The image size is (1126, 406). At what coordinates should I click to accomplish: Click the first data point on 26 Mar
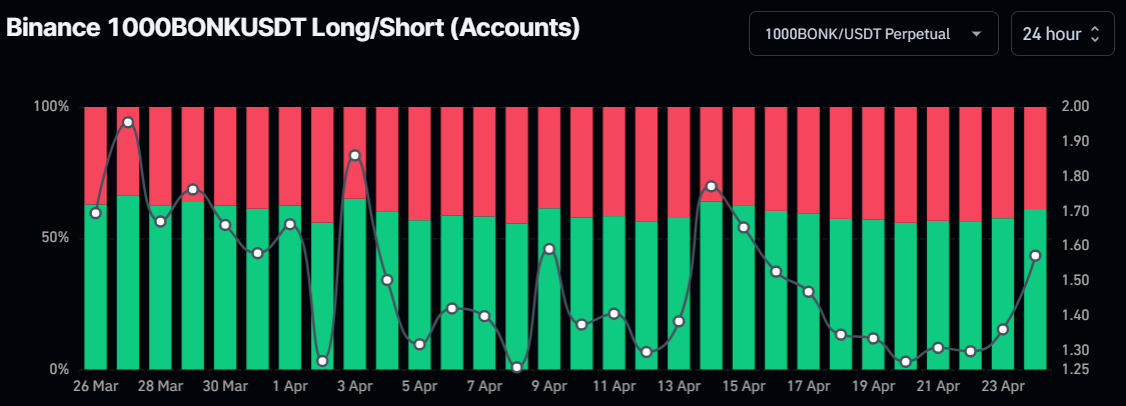coord(96,213)
